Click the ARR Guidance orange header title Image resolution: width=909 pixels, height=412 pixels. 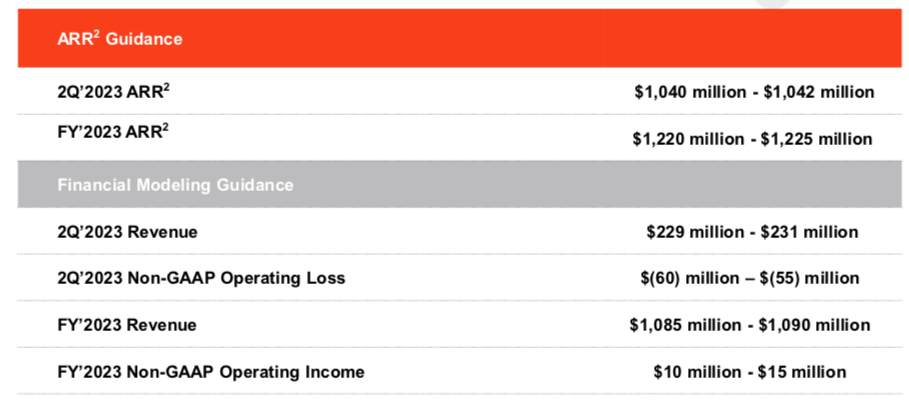(122, 39)
